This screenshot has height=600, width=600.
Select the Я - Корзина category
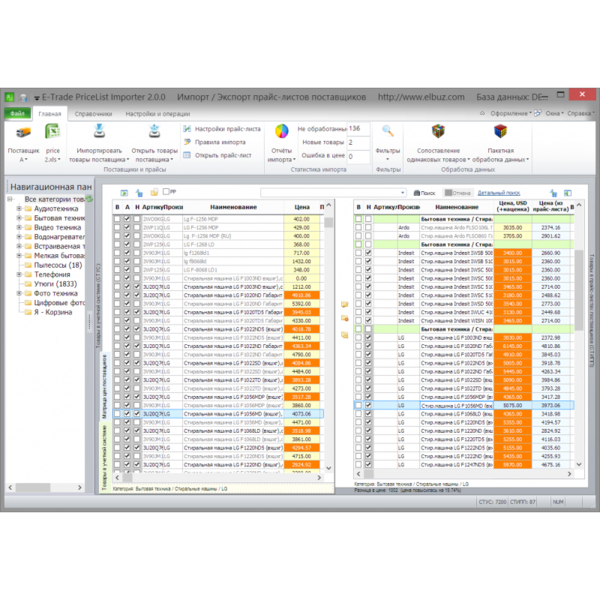(53, 312)
